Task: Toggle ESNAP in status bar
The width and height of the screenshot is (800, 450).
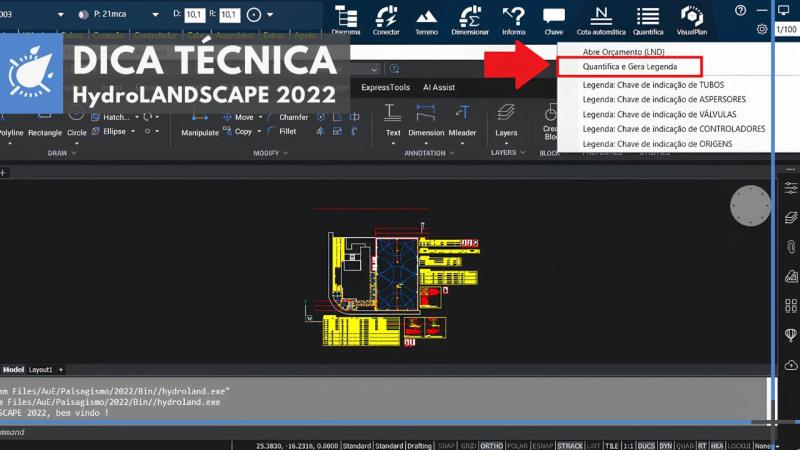Action: click(542, 445)
